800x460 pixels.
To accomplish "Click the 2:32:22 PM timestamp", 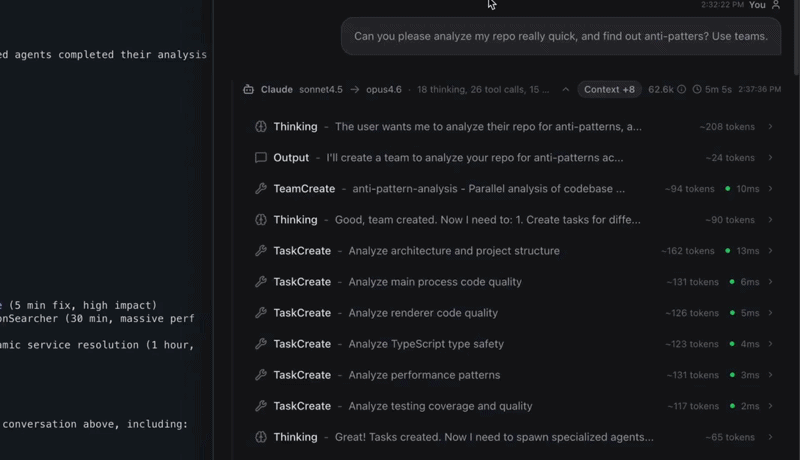I will click(722, 5).
